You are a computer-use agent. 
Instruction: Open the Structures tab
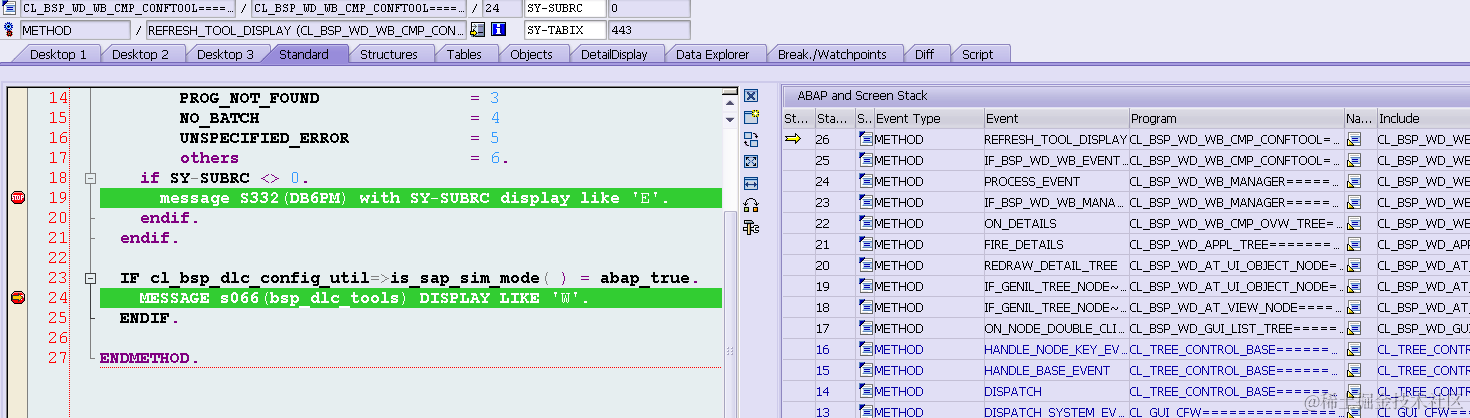pos(389,54)
